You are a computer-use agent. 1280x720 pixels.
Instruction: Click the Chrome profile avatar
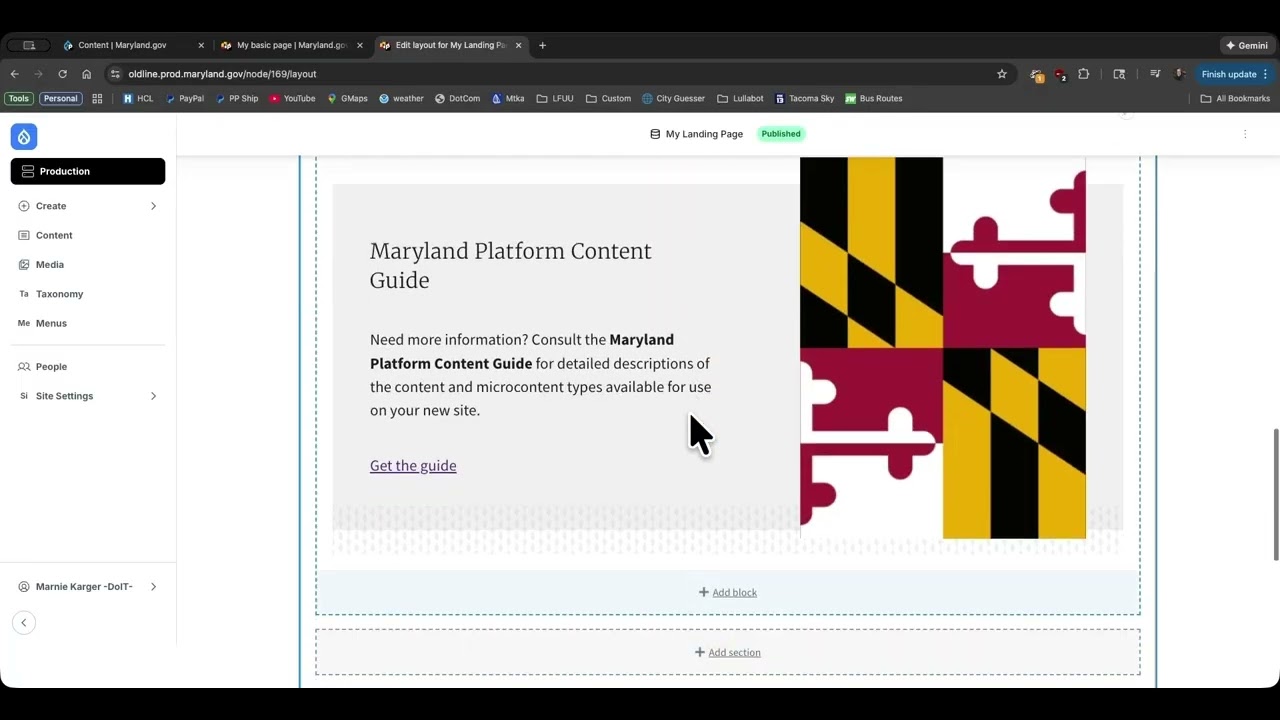(1180, 74)
